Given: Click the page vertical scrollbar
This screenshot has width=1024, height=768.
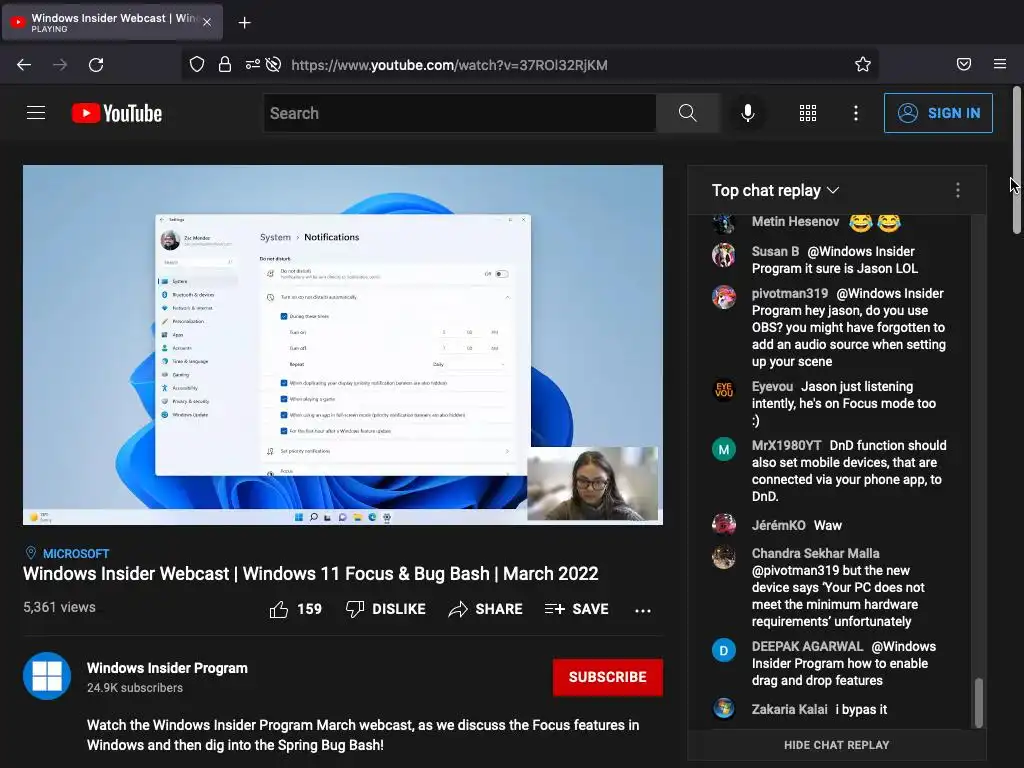Looking at the screenshot, I should coord(1017,160).
